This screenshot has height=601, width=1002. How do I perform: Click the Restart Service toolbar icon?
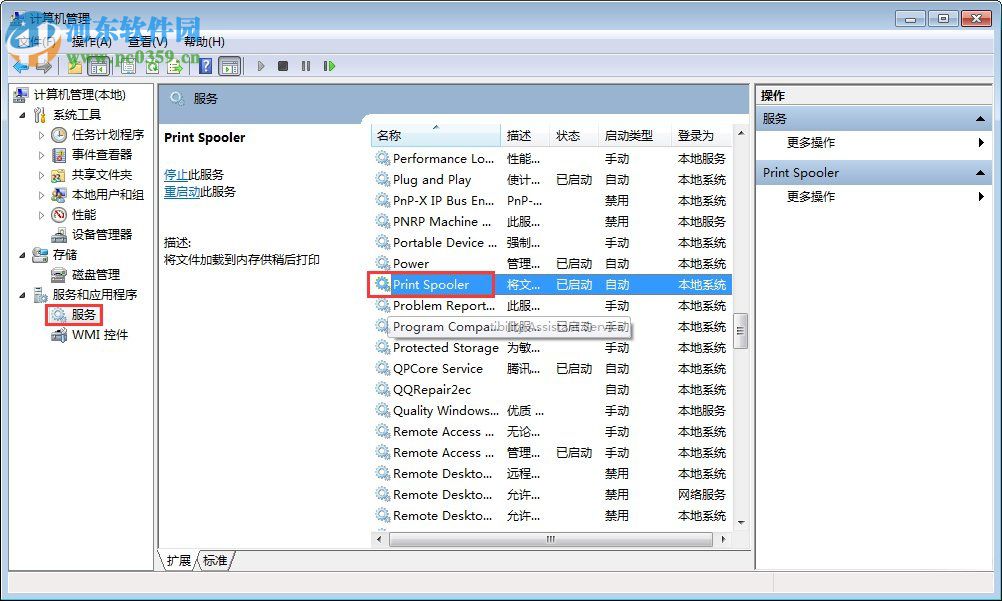point(329,66)
